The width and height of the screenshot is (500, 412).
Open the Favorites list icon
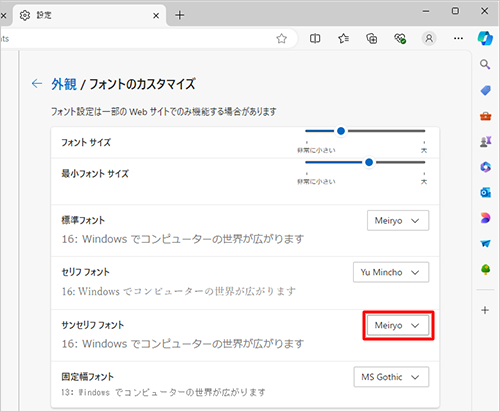pyautogui.click(x=343, y=39)
